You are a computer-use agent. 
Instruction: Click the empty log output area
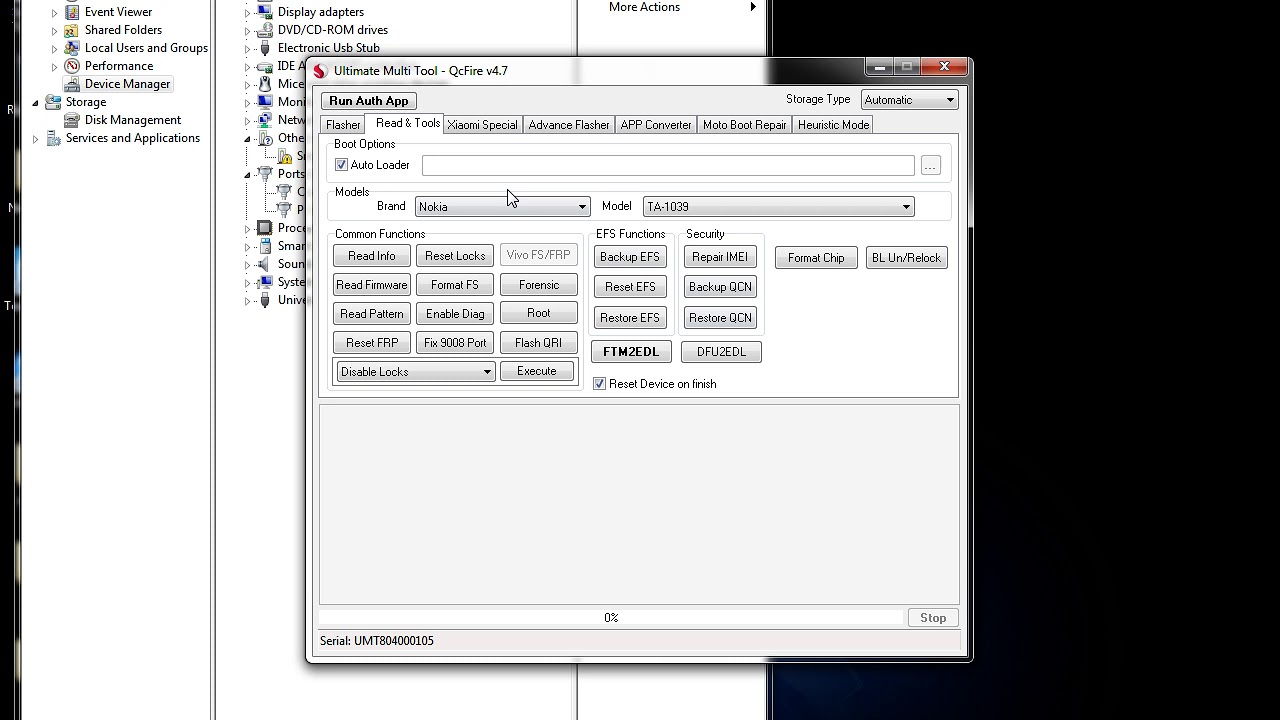click(x=639, y=504)
